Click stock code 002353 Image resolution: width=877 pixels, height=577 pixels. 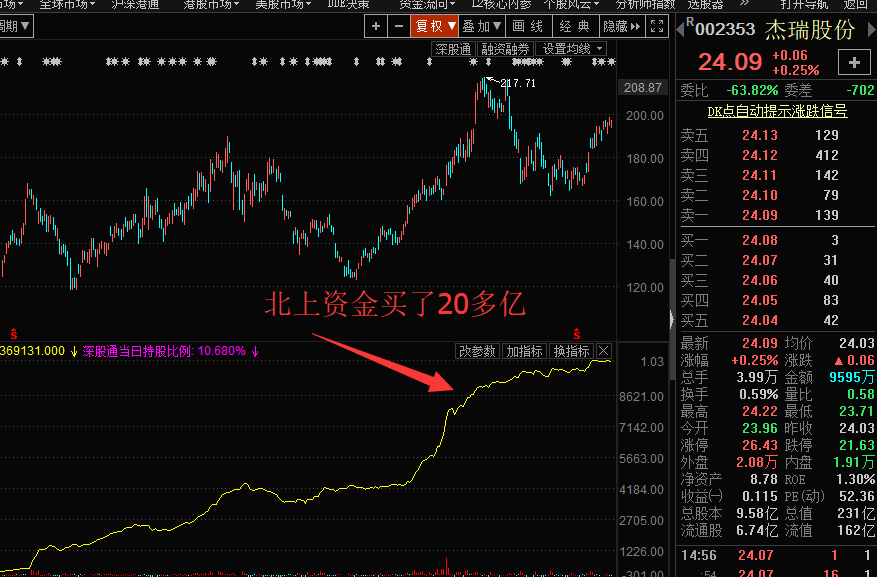coord(725,29)
